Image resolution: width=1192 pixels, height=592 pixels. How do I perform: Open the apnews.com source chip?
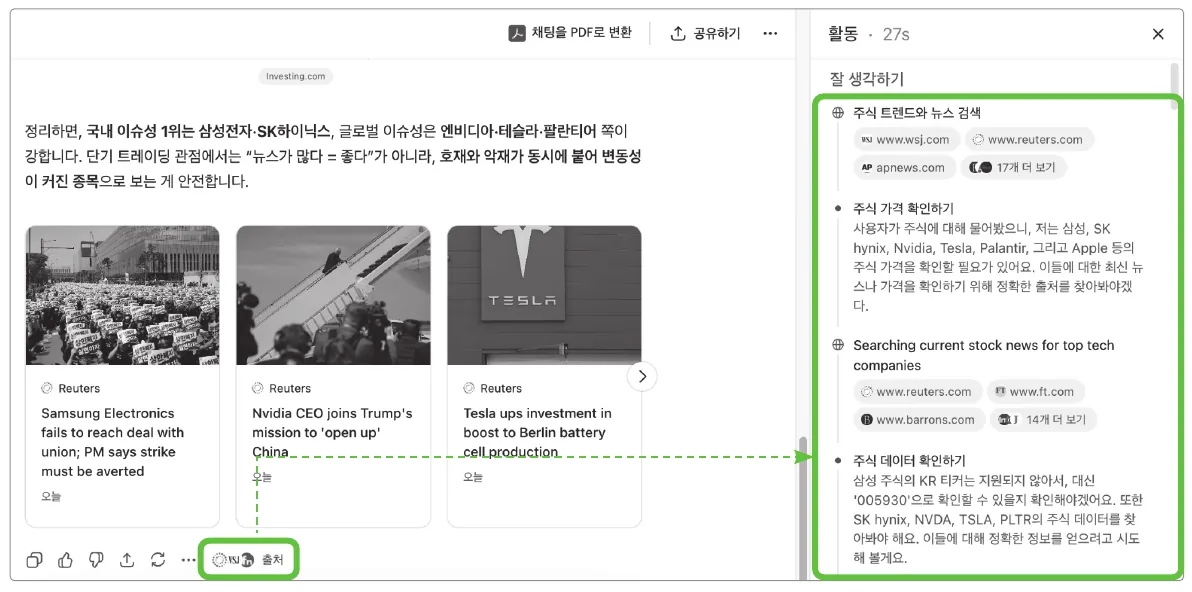click(x=904, y=168)
